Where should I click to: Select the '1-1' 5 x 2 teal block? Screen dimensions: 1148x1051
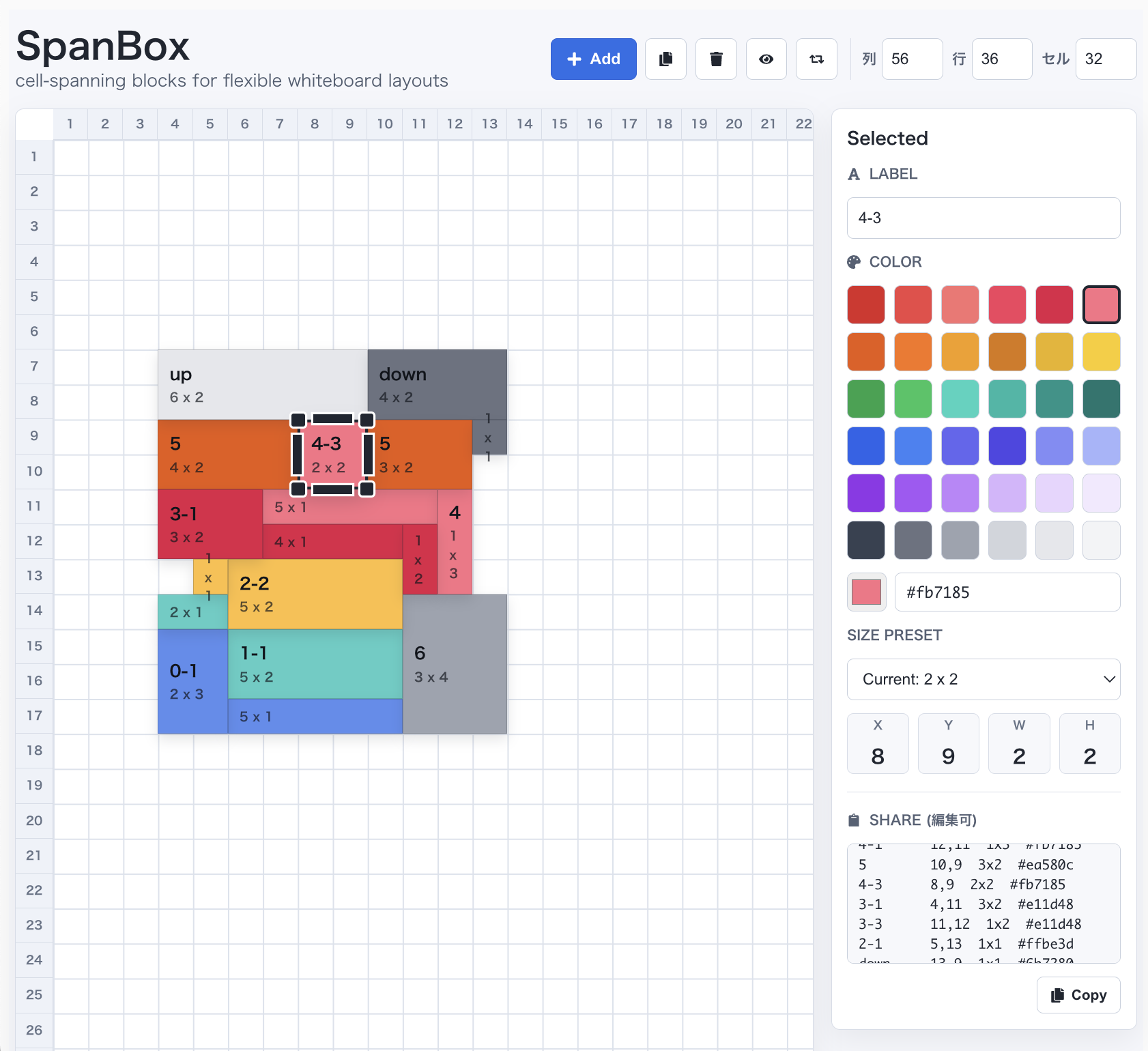(x=315, y=663)
